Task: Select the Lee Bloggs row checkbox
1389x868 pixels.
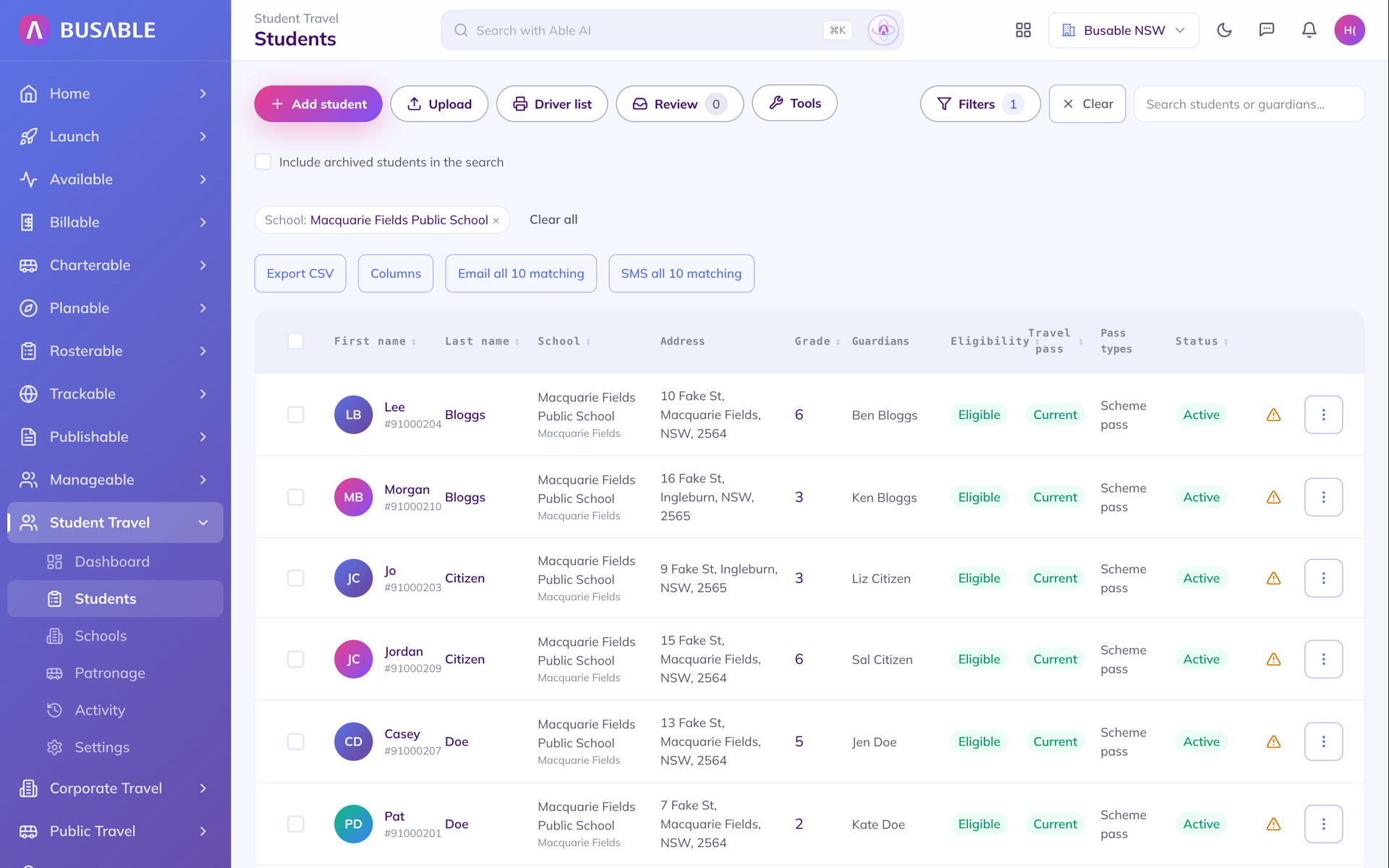Action: 295,414
